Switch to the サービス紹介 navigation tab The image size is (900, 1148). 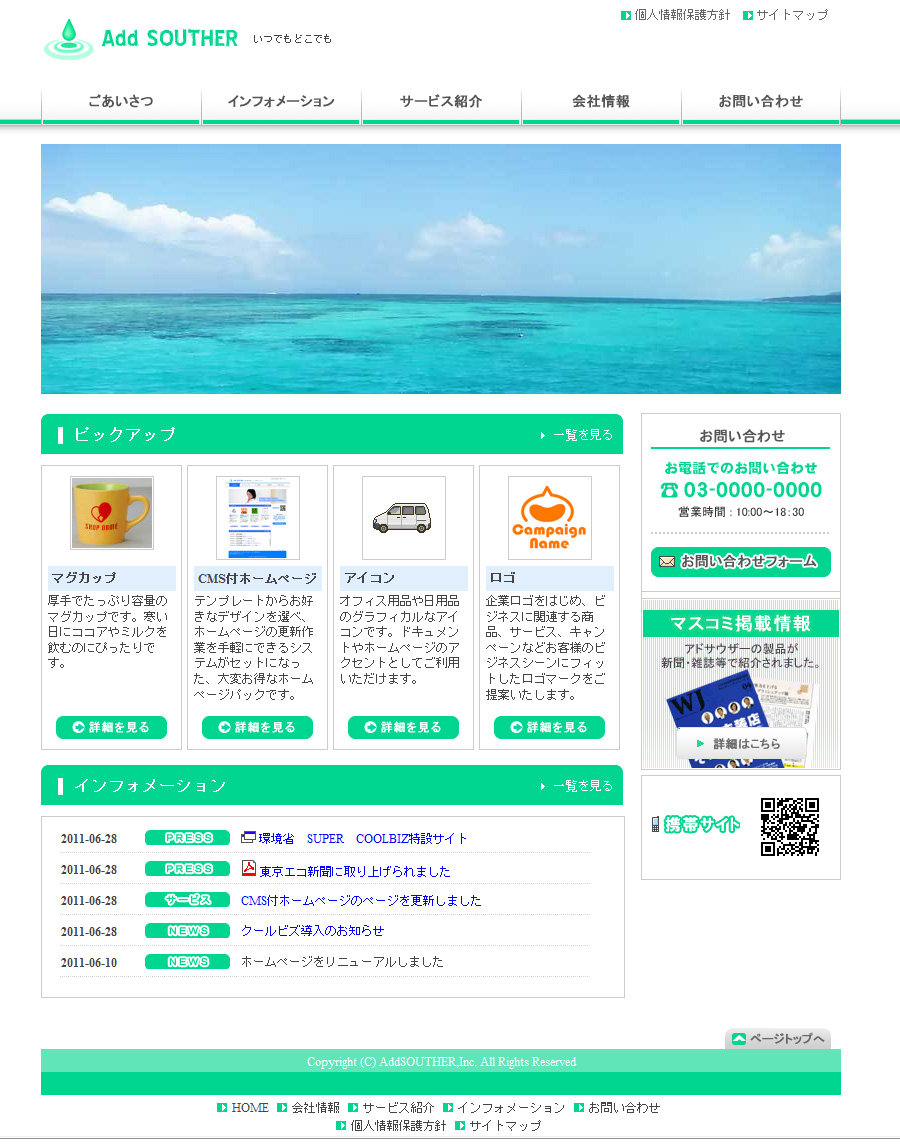pyautogui.click(x=441, y=102)
